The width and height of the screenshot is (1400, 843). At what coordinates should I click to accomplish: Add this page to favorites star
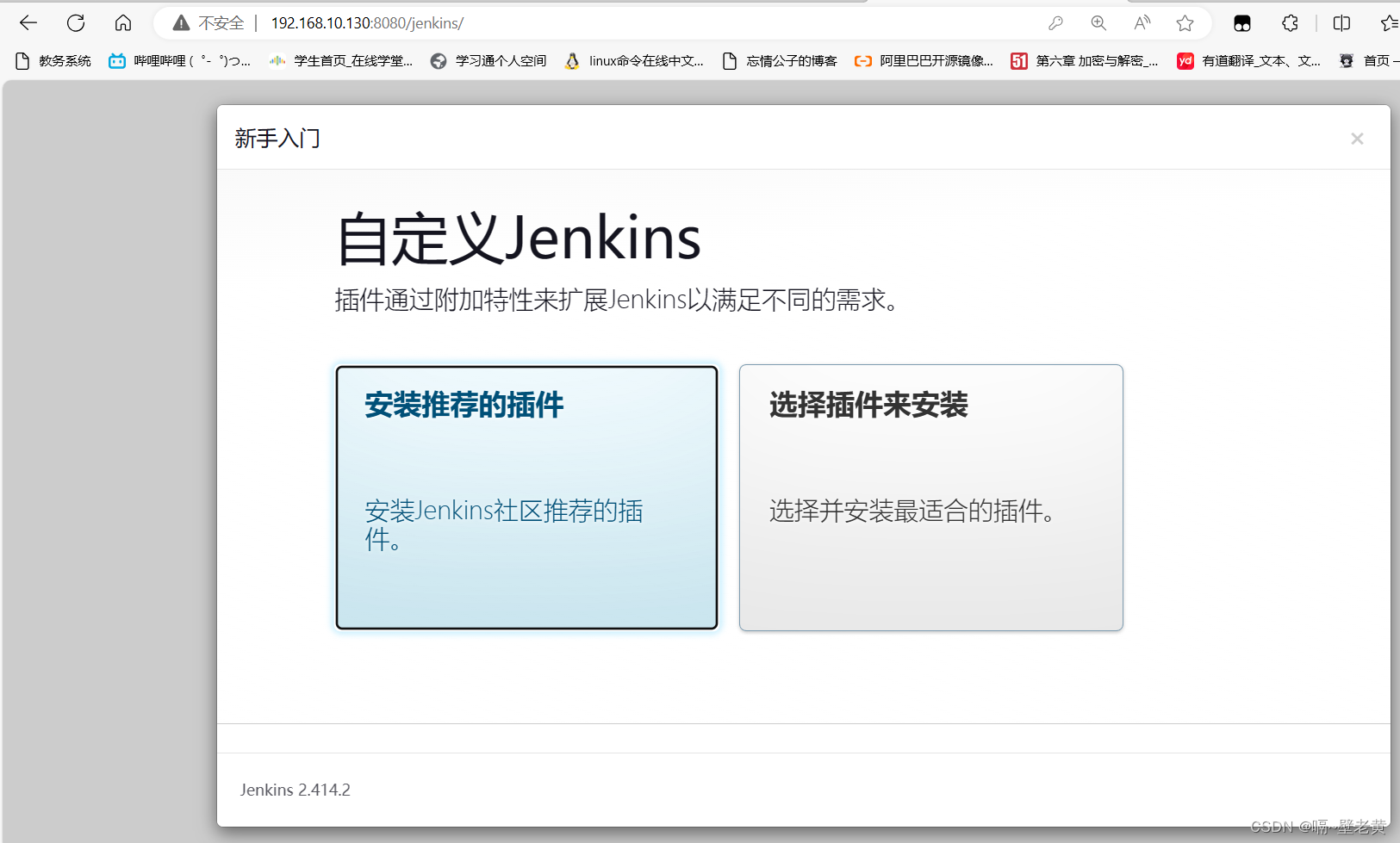click(1185, 23)
